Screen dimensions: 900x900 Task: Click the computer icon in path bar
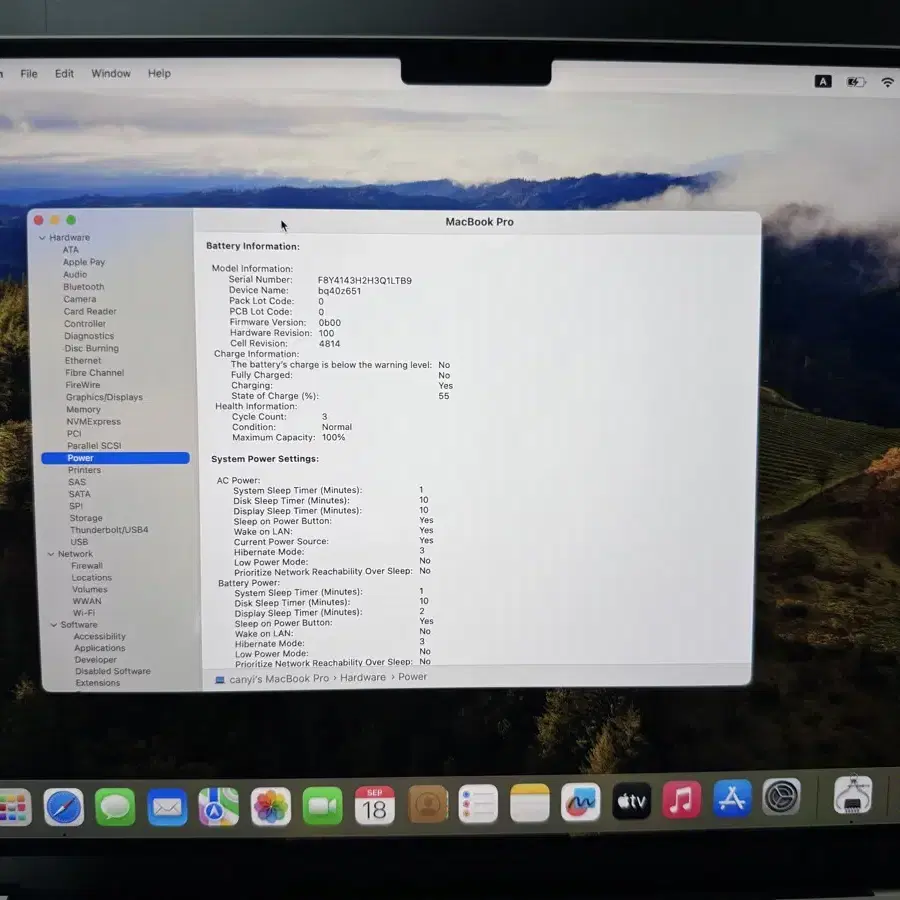point(219,680)
